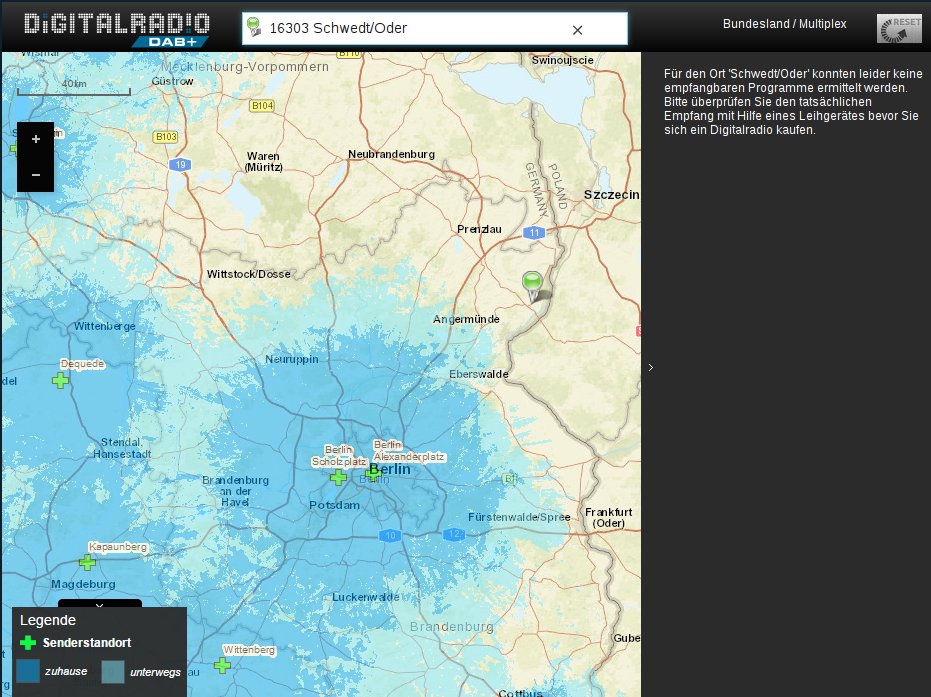Click the Berlin Alexanderplatz transmitter cross
The height and width of the screenshot is (697, 931).
(x=373, y=474)
